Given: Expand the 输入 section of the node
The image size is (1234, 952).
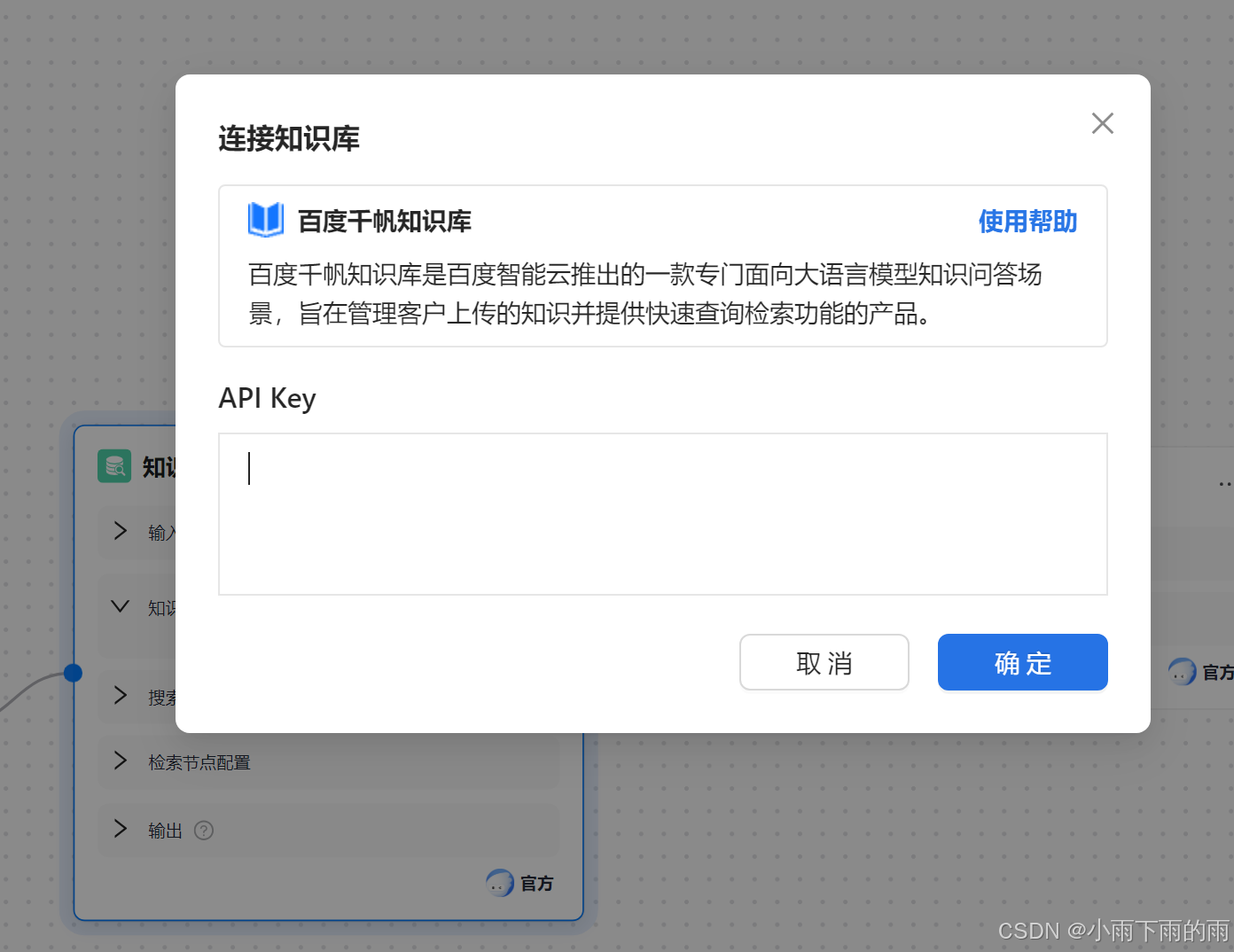Looking at the screenshot, I should pyautogui.click(x=121, y=531).
